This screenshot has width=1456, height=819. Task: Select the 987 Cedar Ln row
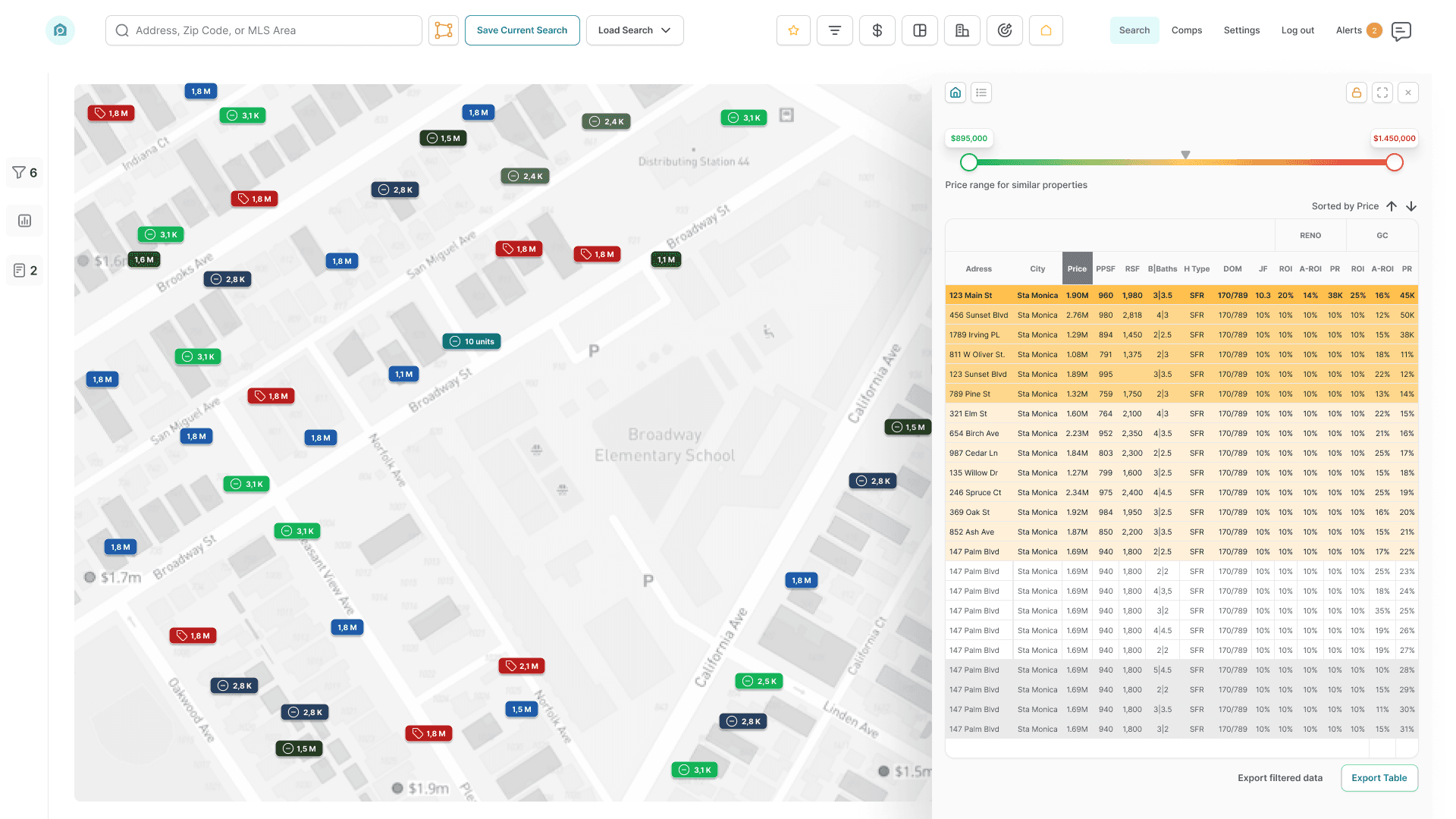[x=1181, y=453]
